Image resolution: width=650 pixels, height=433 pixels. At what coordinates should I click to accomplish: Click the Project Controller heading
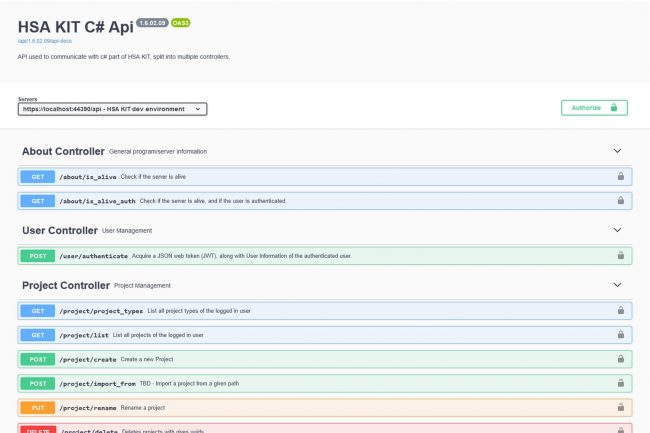pos(65,285)
